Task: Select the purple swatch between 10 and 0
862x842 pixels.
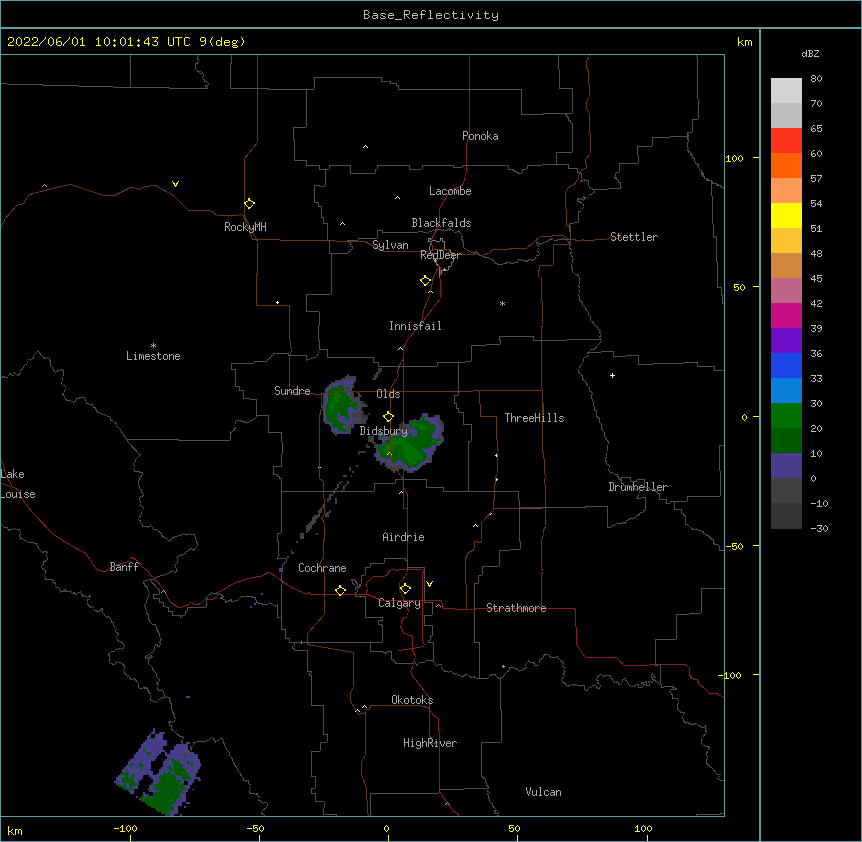Action: tap(786, 466)
